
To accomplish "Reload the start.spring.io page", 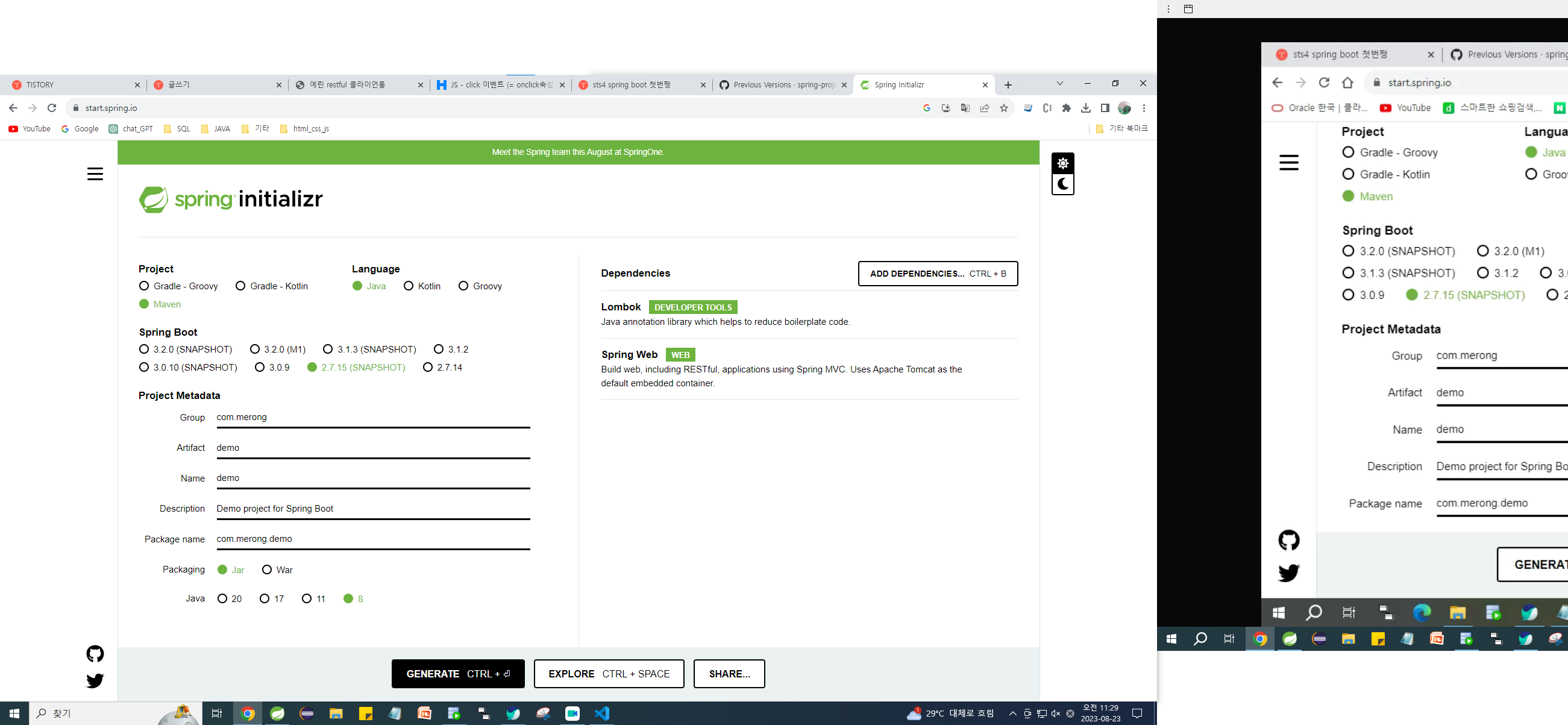I will pos(52,108).
